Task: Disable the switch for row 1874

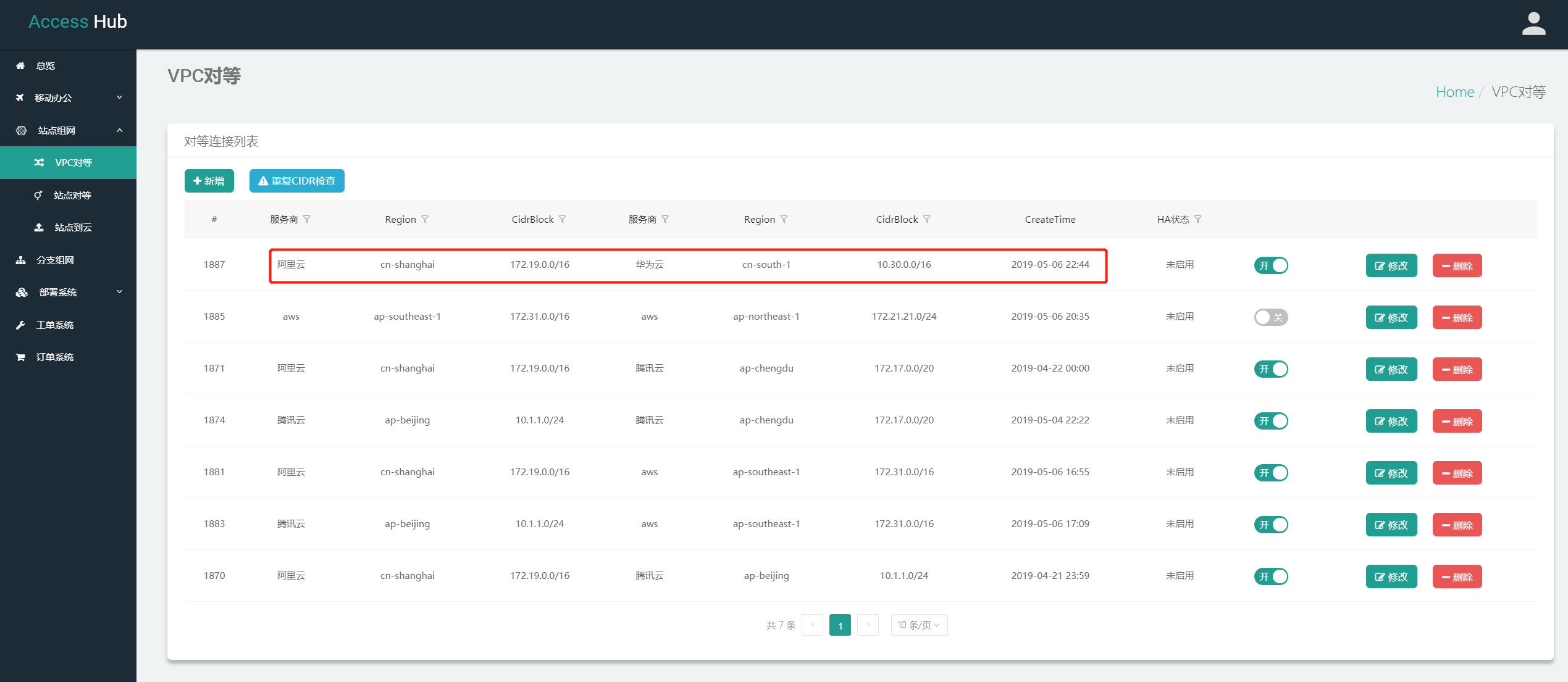Action: (1270, 421)
